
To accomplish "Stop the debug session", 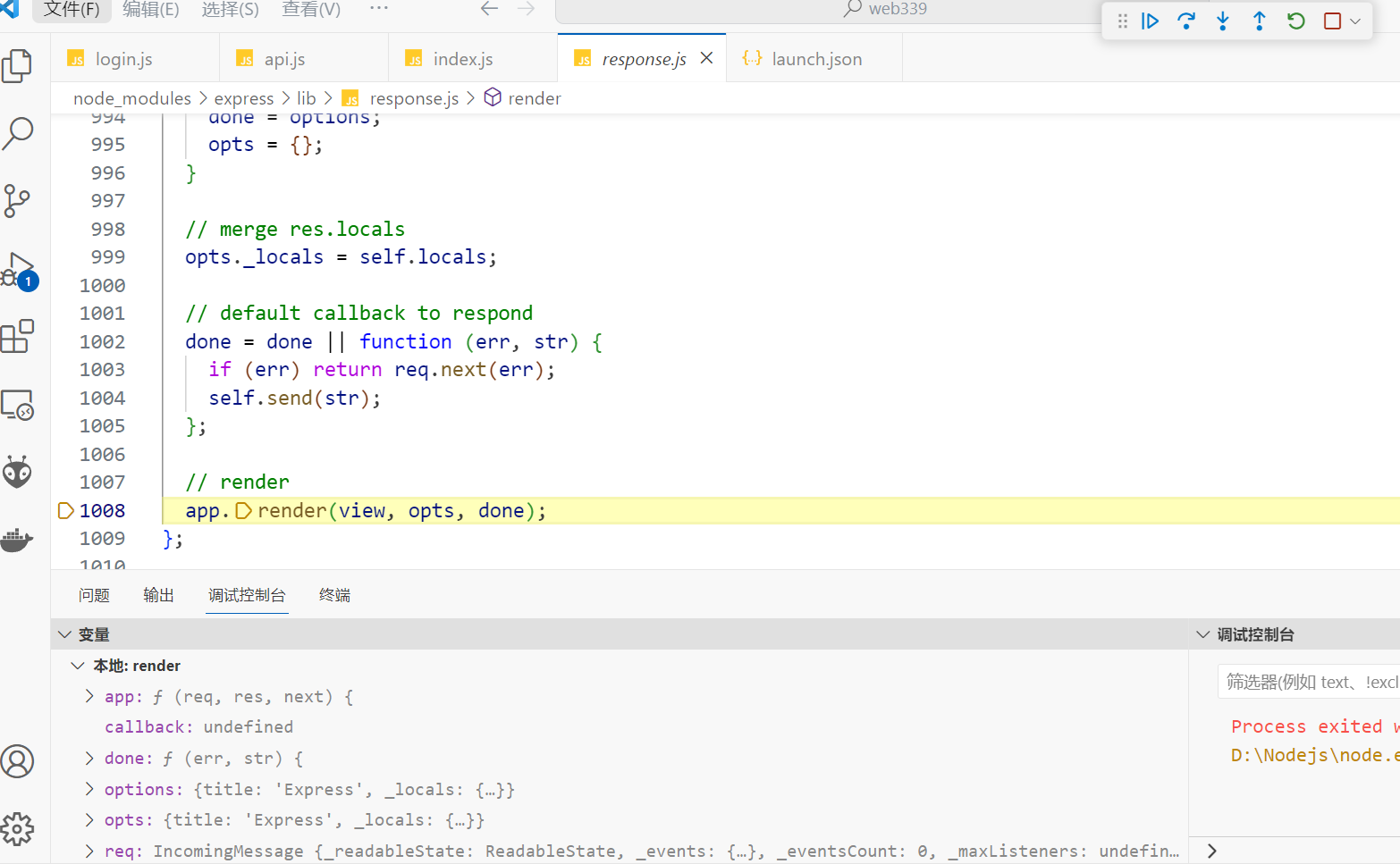I will coord(1332,21).
